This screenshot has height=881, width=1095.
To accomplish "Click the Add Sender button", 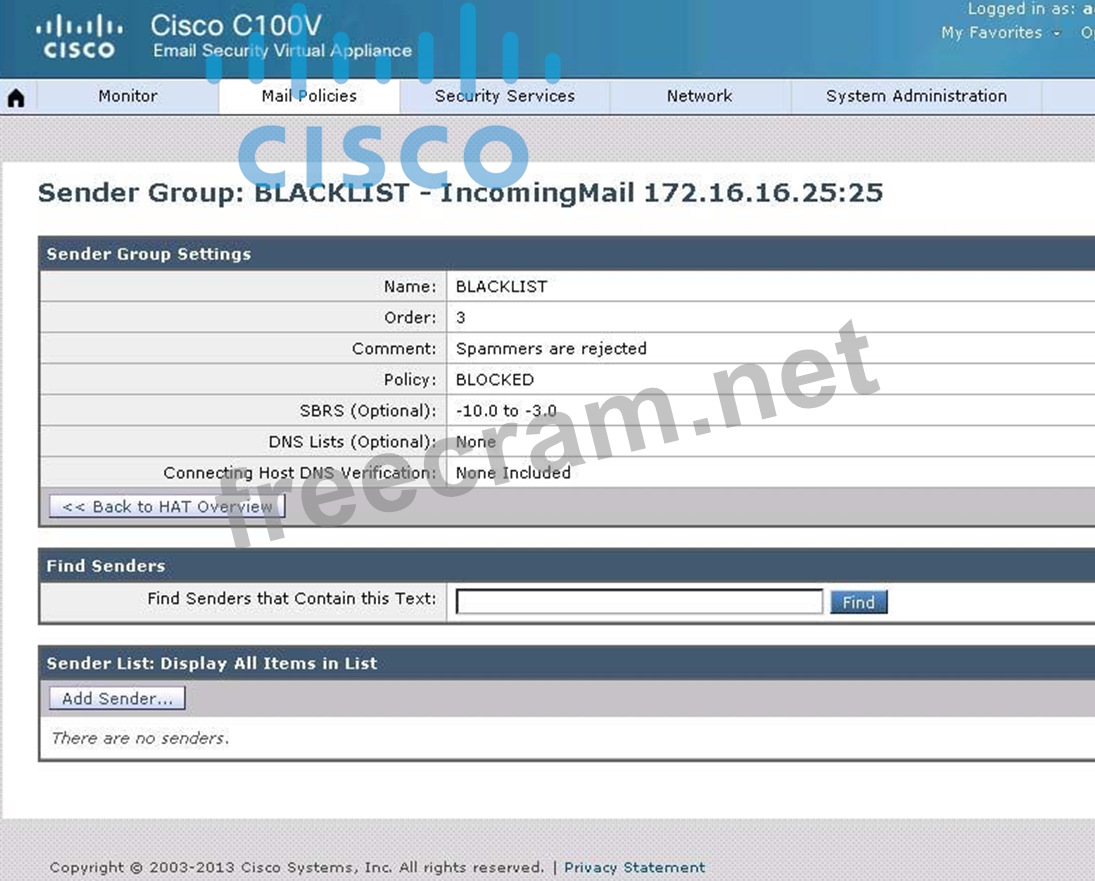I will click(x=117, y=698).
